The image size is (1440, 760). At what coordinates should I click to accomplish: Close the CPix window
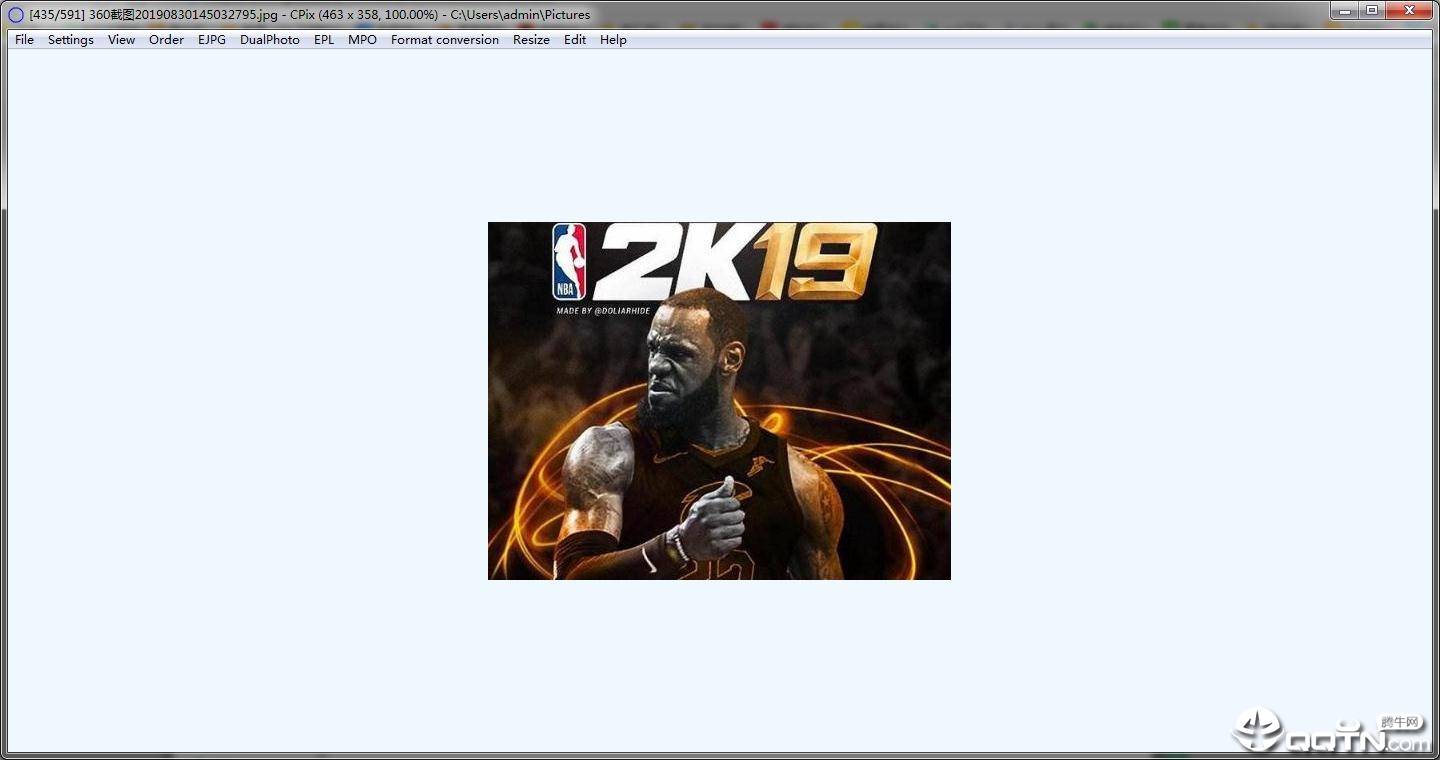[x=1410, y=10]
